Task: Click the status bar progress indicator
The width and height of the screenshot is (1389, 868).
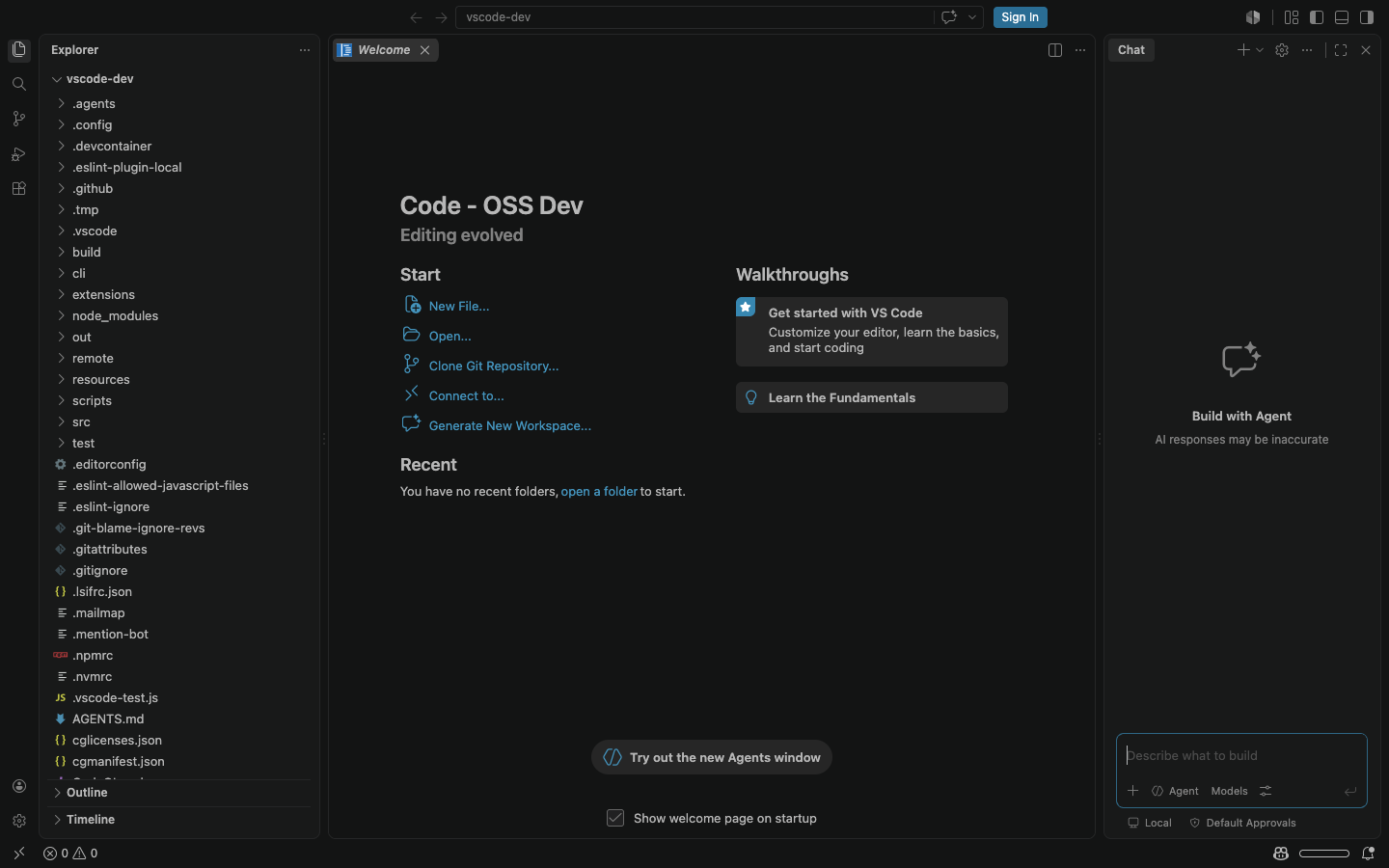Action: pyautogui.click(x=1324, y=854)
